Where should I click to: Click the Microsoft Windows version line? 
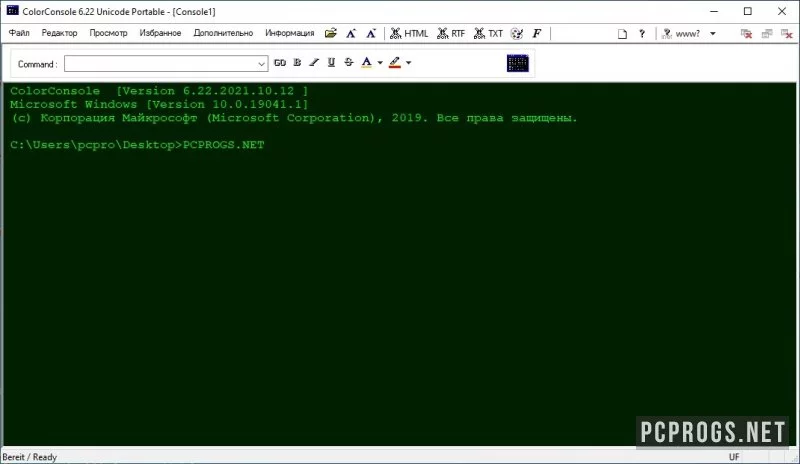pos(159,104)
